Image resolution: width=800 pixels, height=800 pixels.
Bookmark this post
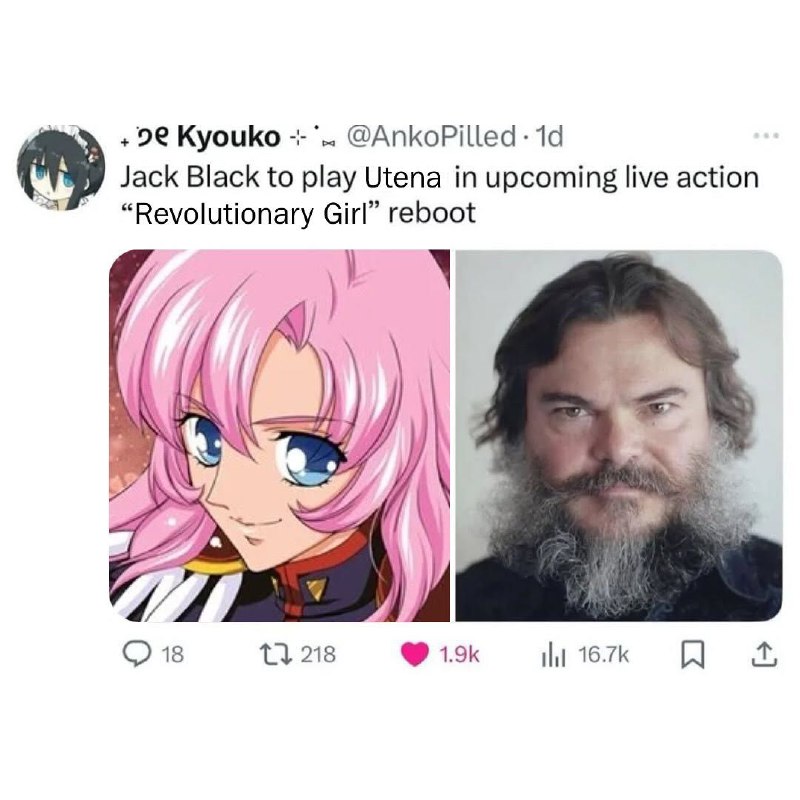(x=693, y=656)
